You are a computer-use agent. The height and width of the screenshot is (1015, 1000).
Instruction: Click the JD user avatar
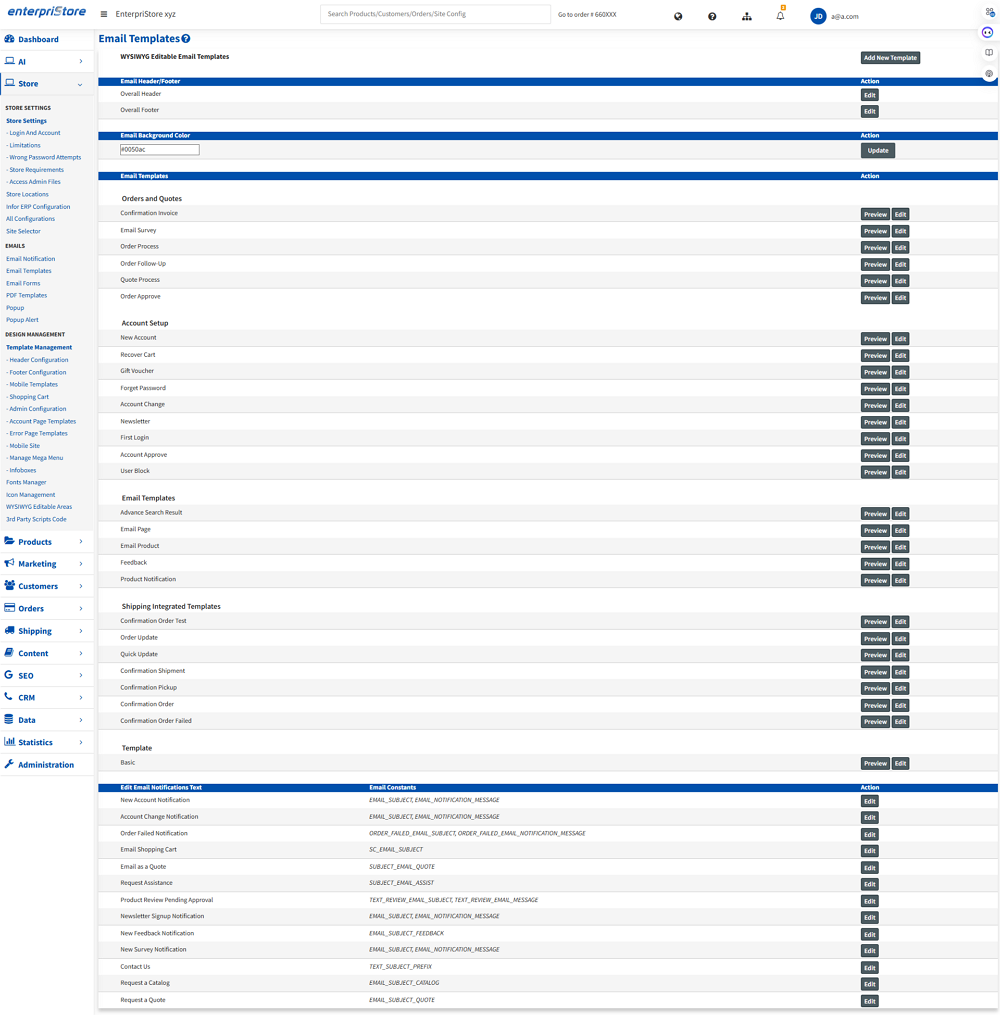[x=818, y=16]
